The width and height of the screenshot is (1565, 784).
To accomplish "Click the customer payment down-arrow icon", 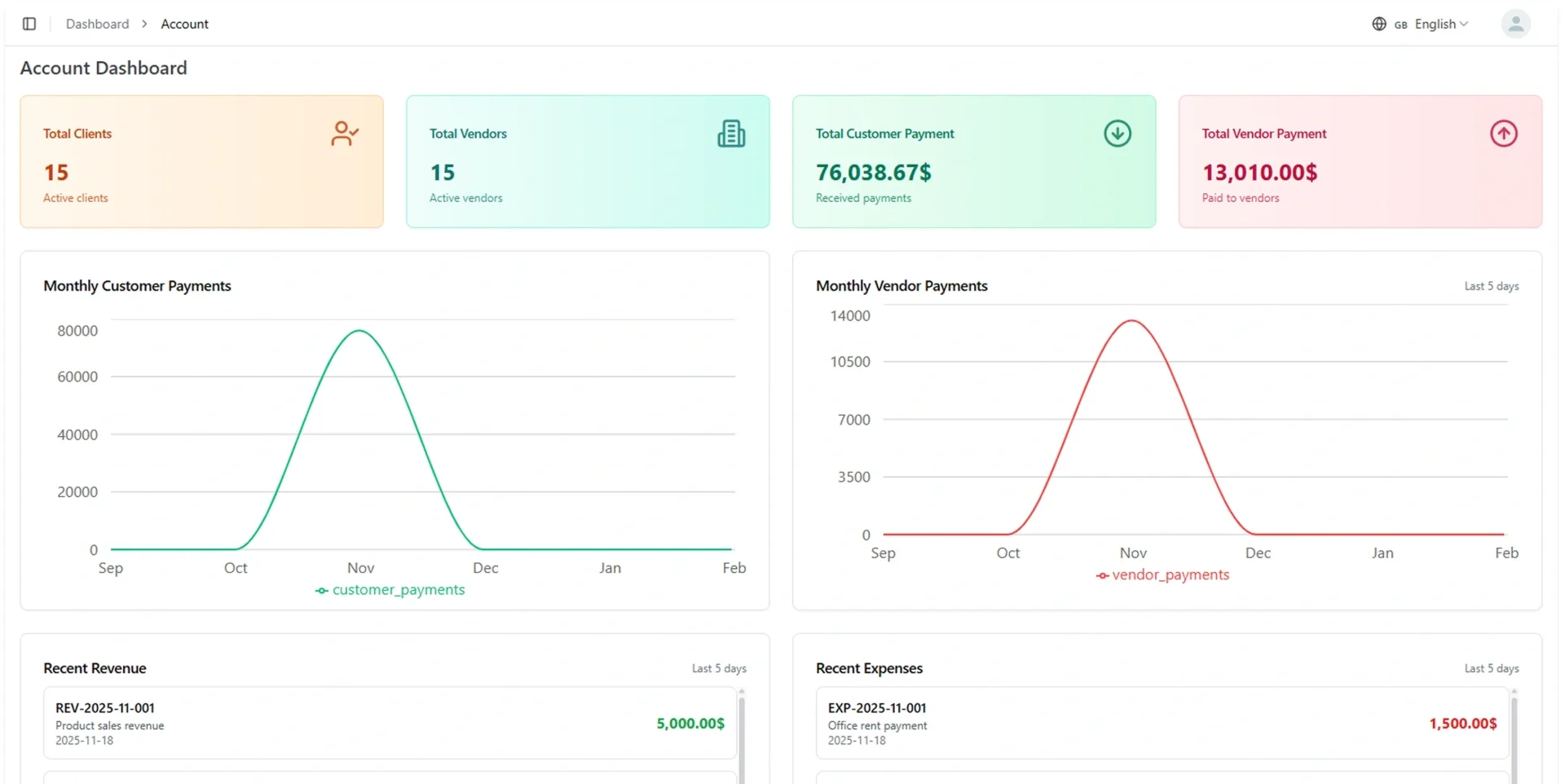I will coord(1118,133).
